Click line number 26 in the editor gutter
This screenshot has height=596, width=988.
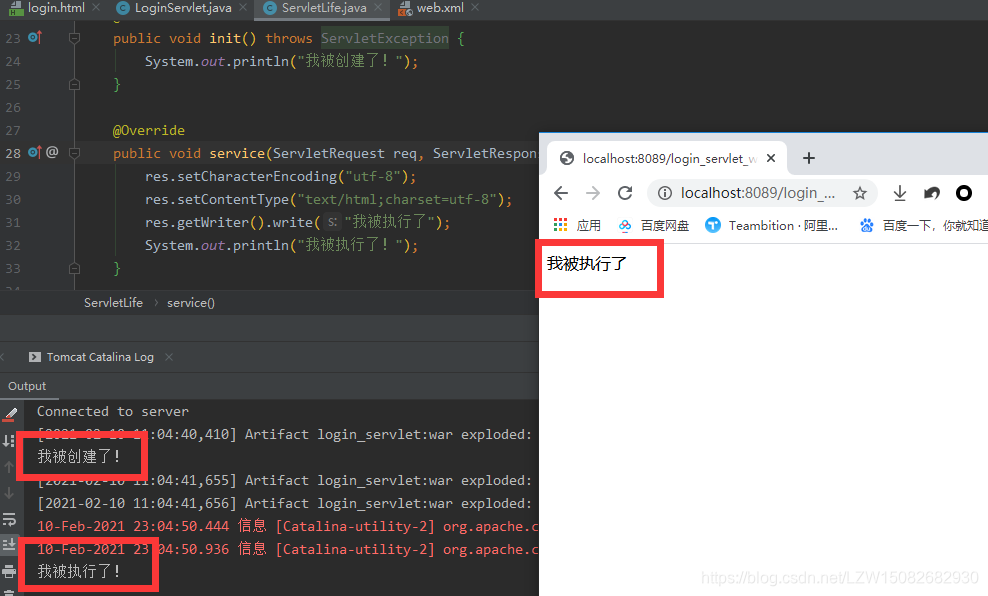pos(13,108)
